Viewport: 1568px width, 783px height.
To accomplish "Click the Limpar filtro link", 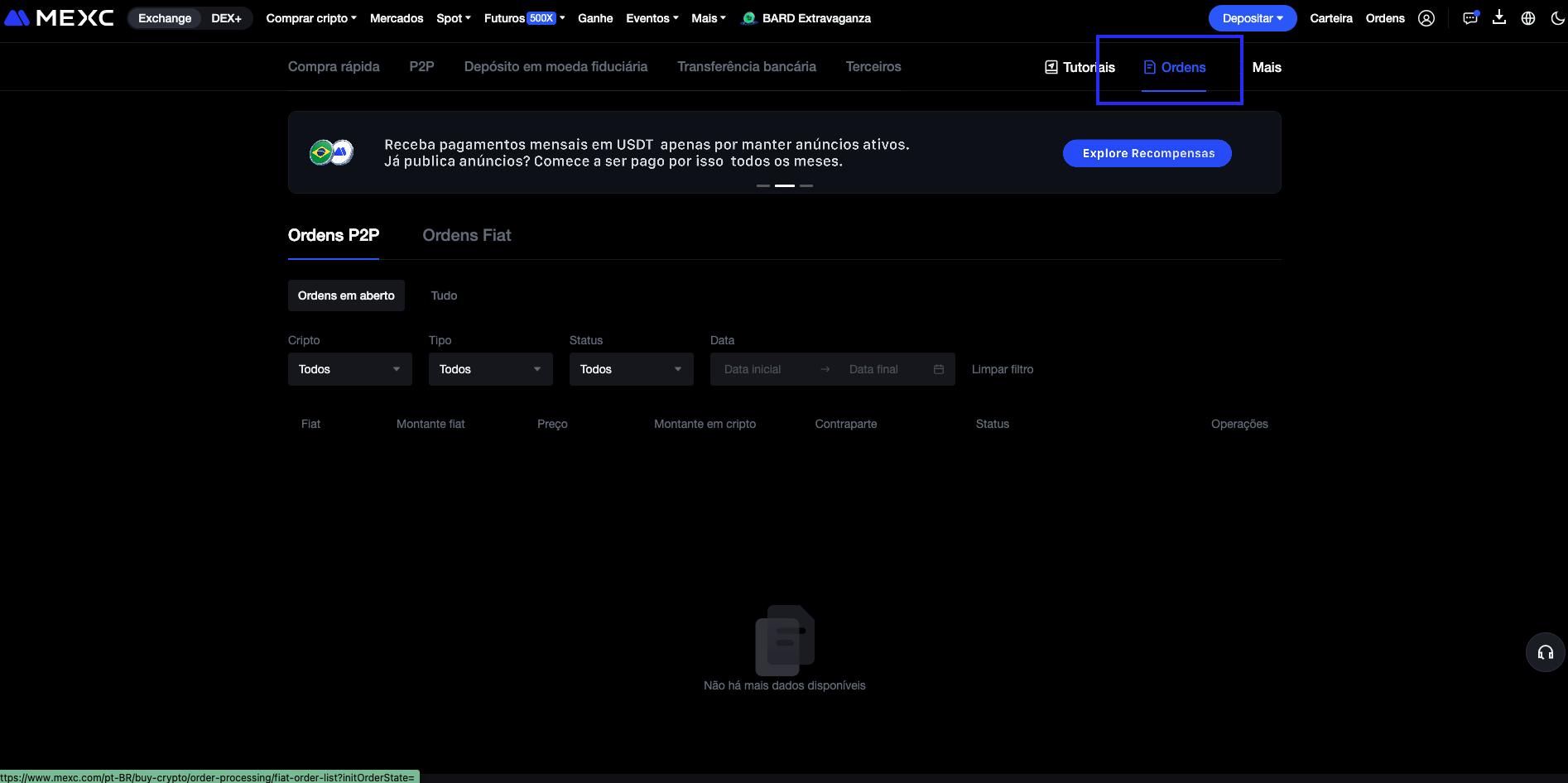I will [x=1002, y=369].
